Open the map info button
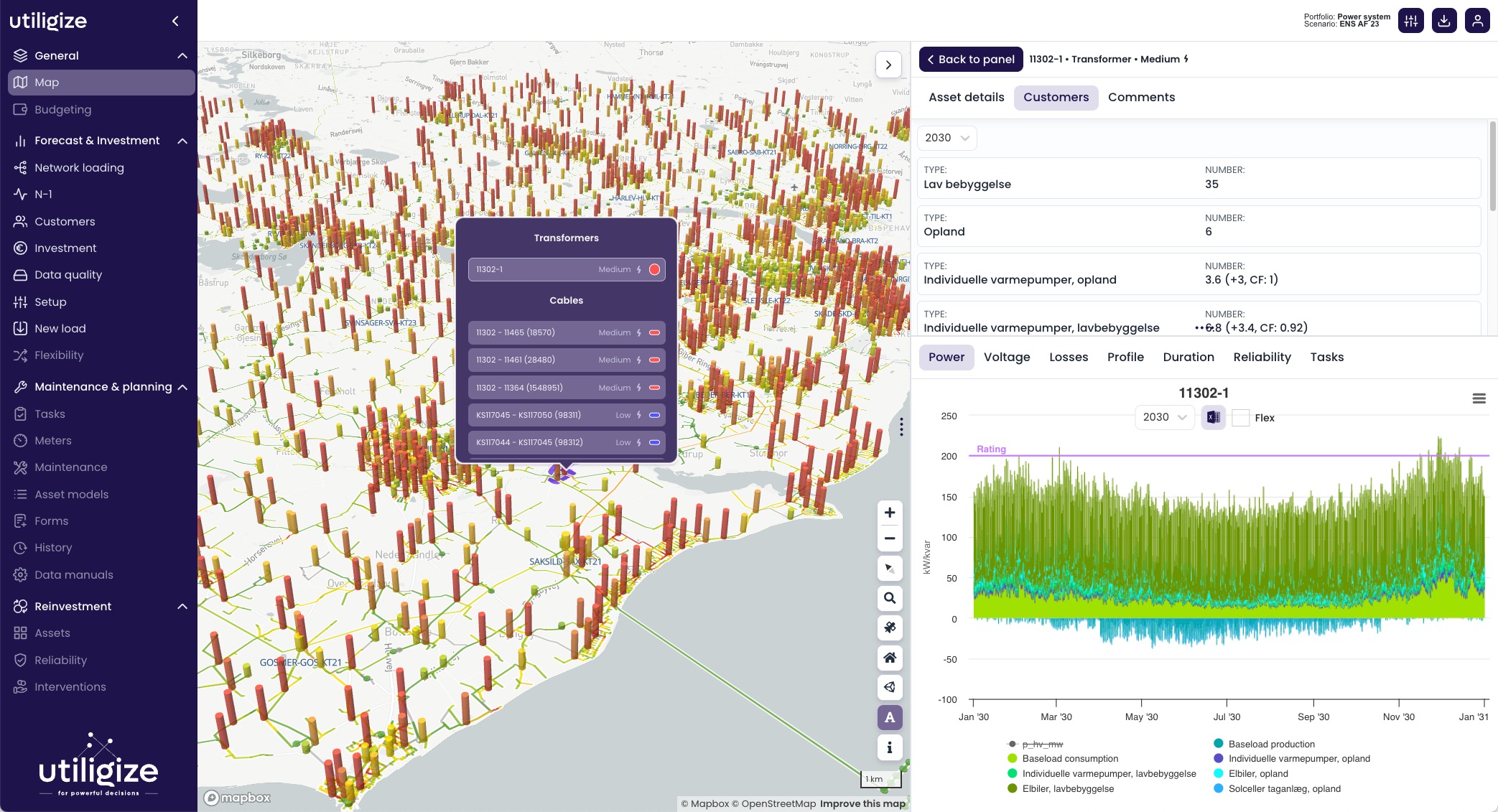 pyautogui.click(x=890, y=747)
